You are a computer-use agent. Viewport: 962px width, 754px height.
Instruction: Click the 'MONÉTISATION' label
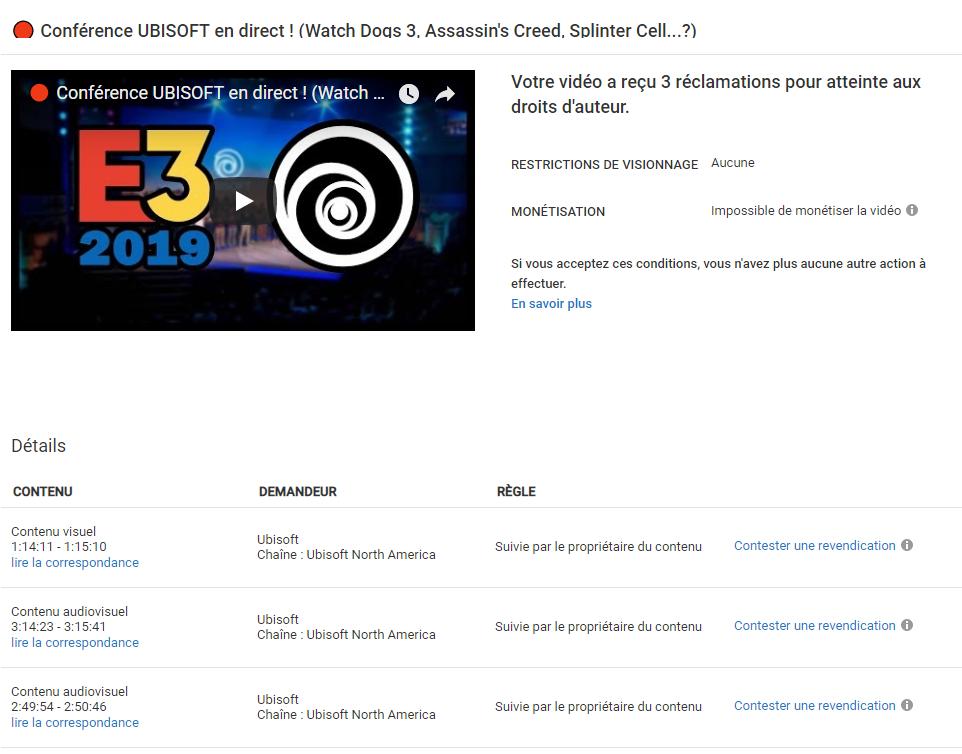tap(558, 212)
